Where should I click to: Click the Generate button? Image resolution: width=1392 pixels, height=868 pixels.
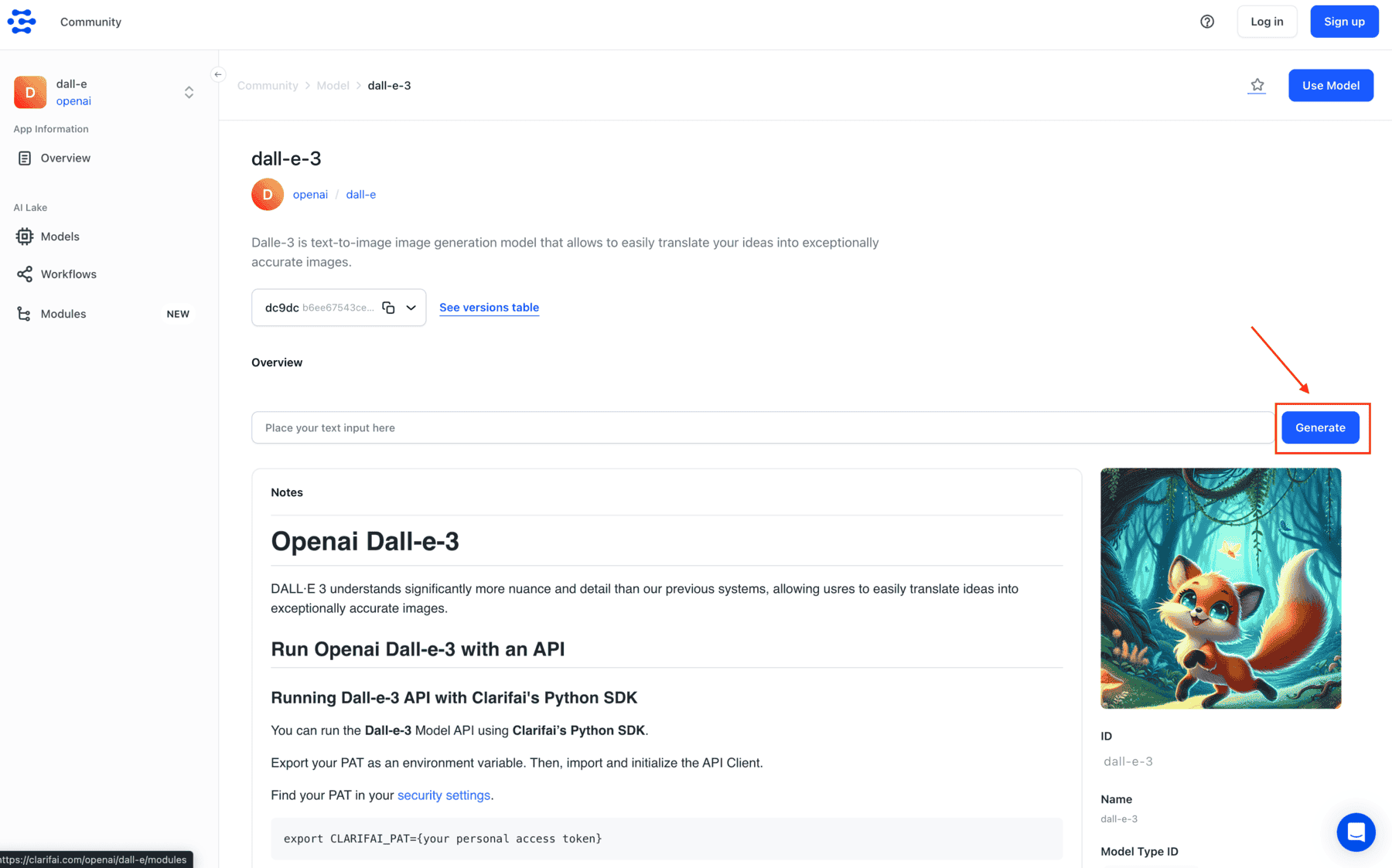1320,427
